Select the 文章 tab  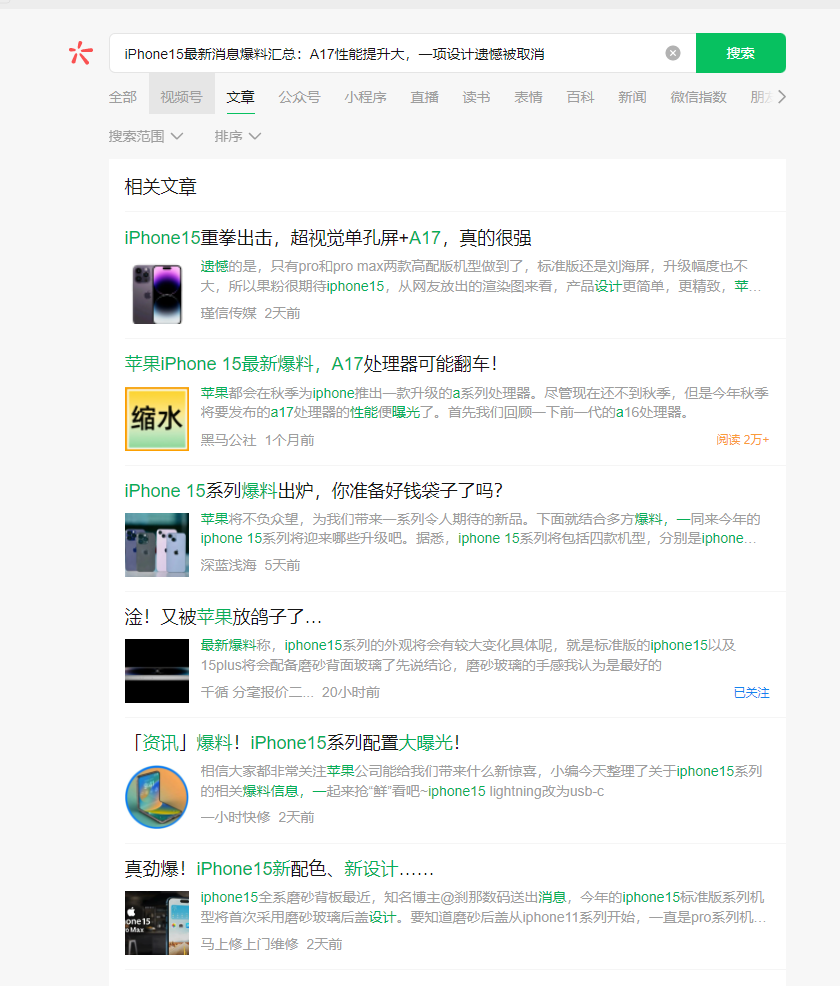coord(241,97)
